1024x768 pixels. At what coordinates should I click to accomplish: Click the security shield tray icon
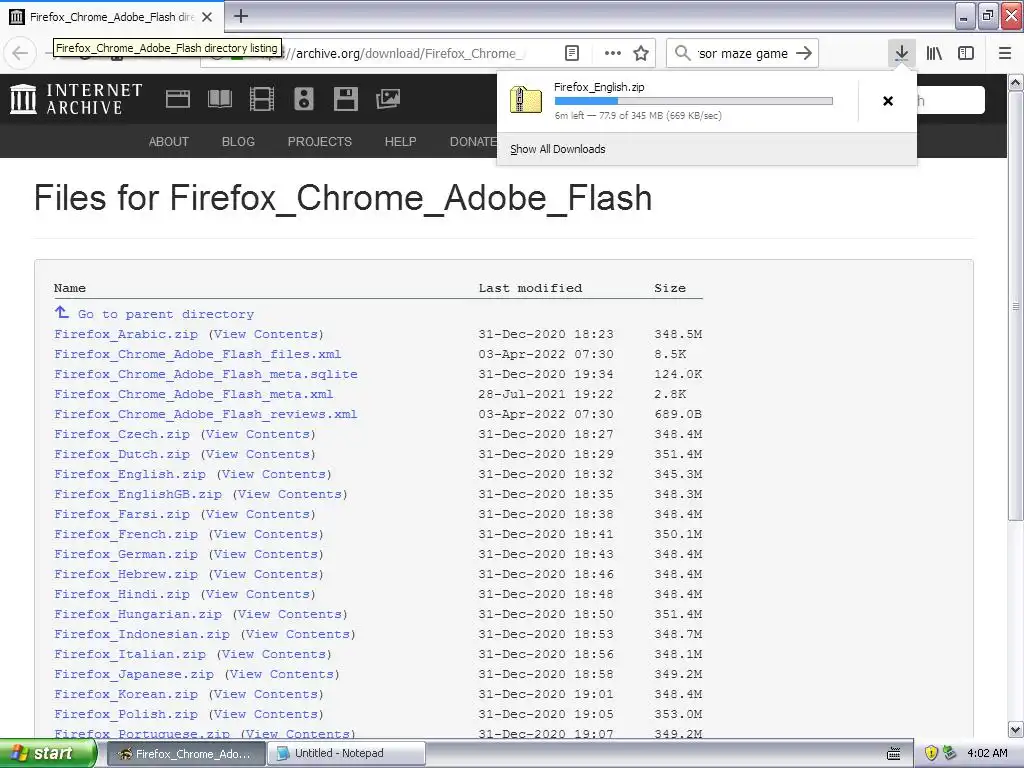(931, 753)
